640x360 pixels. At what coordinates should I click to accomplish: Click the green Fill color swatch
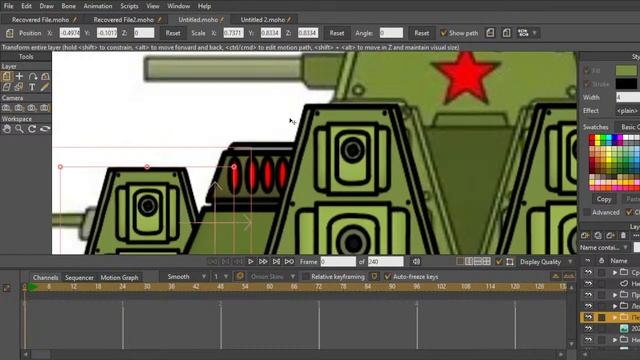coord(626,70)
